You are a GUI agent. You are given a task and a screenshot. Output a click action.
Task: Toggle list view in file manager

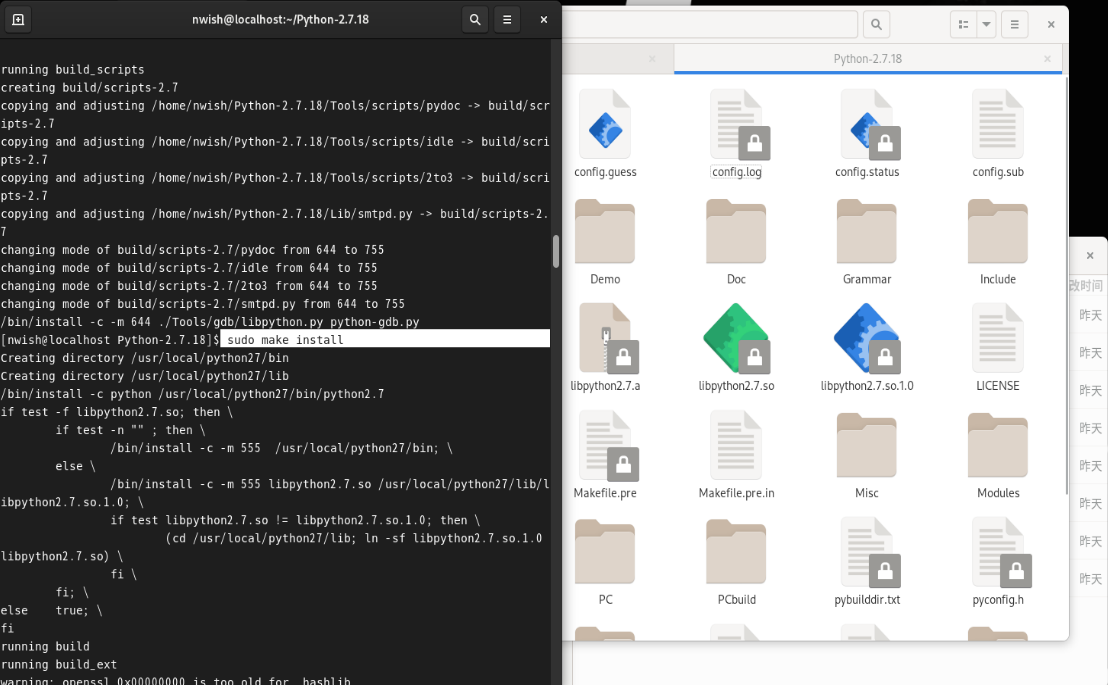click(963, 24)
